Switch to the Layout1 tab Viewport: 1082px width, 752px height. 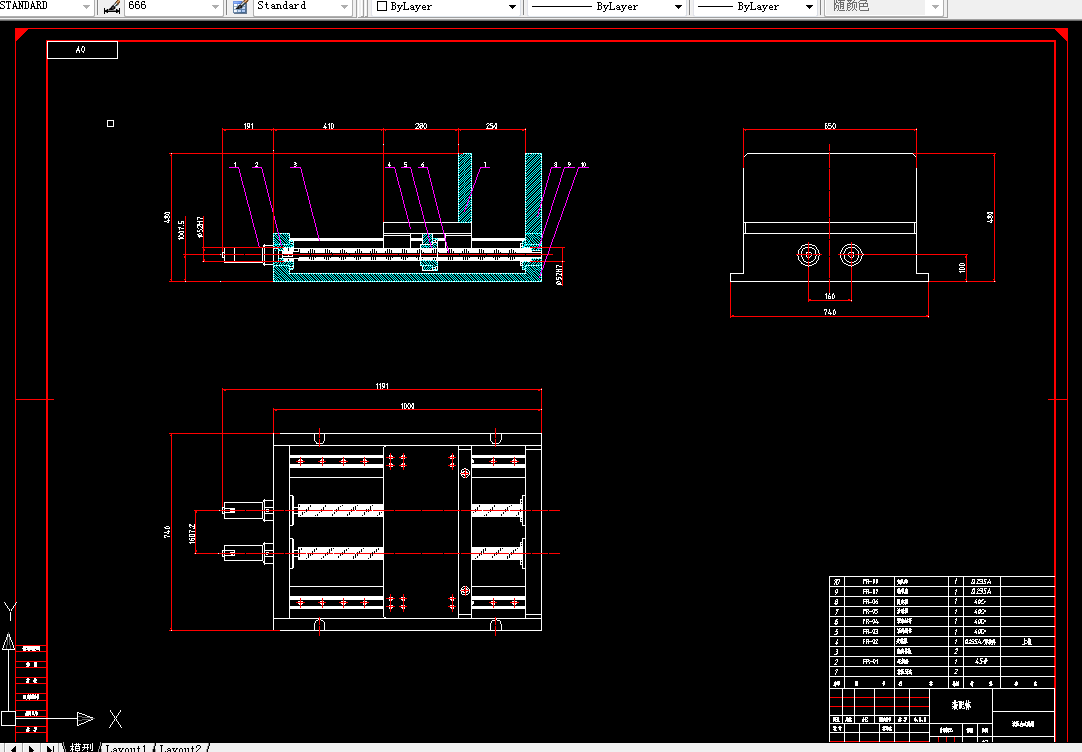point(126,748)
